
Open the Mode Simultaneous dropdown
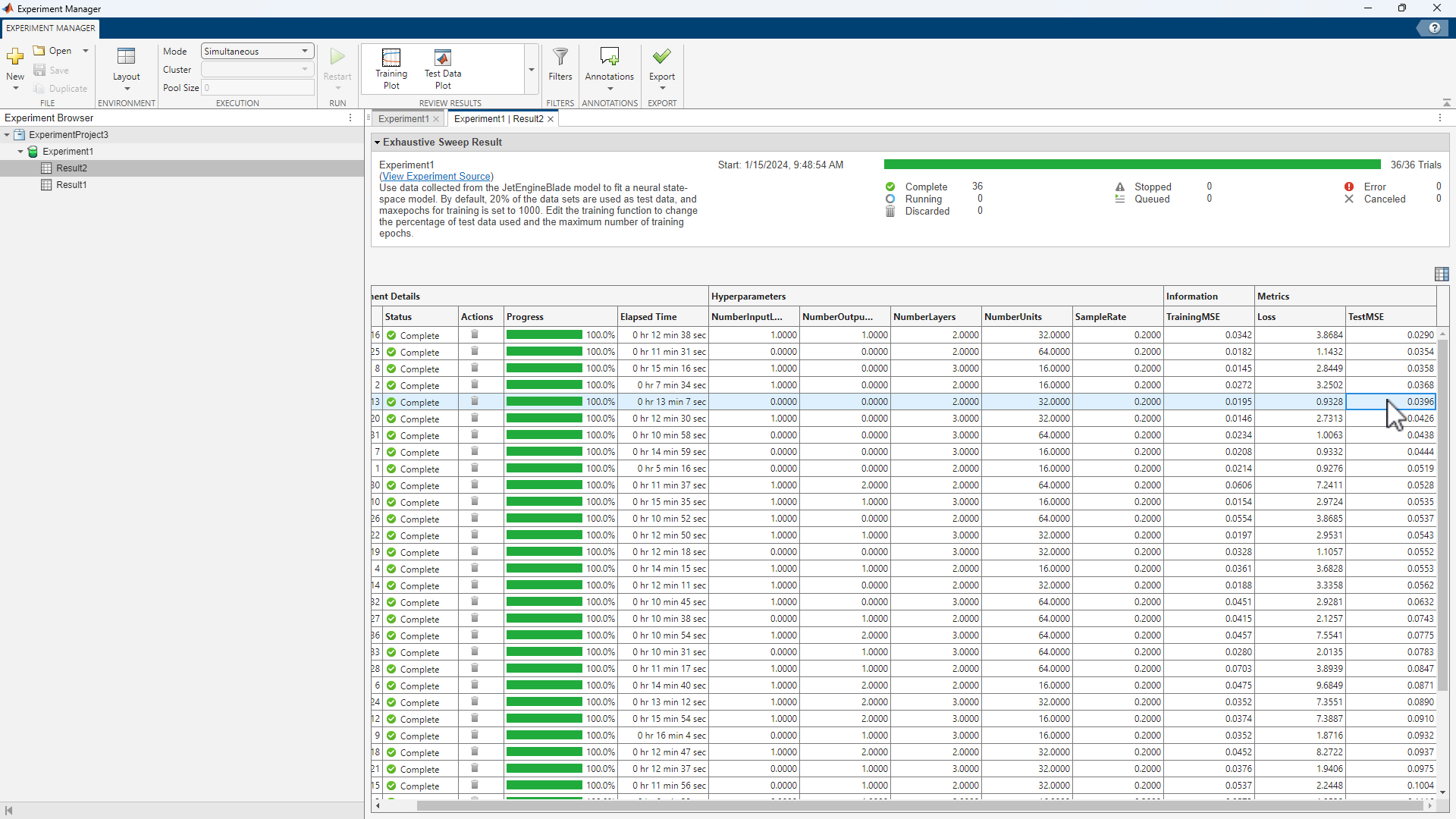tap(258, 52)
